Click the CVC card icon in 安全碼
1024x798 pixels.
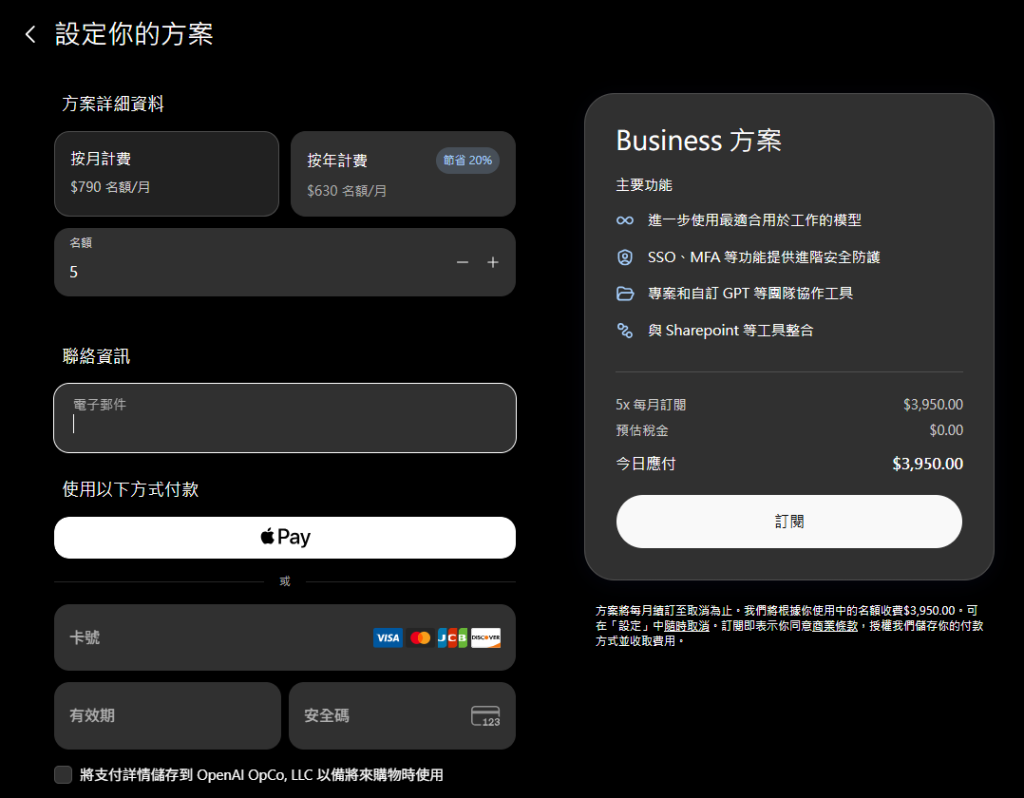click(485, 716)
